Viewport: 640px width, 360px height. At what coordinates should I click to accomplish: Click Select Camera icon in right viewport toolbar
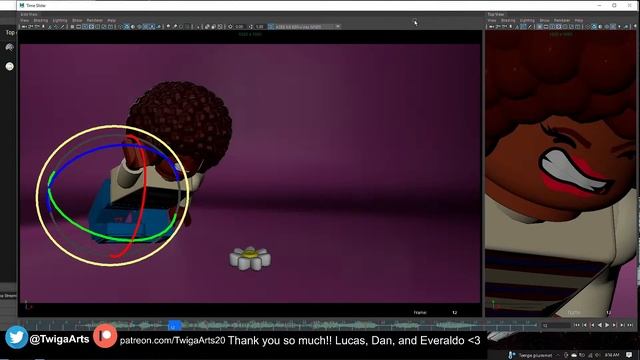coord(491,27)
